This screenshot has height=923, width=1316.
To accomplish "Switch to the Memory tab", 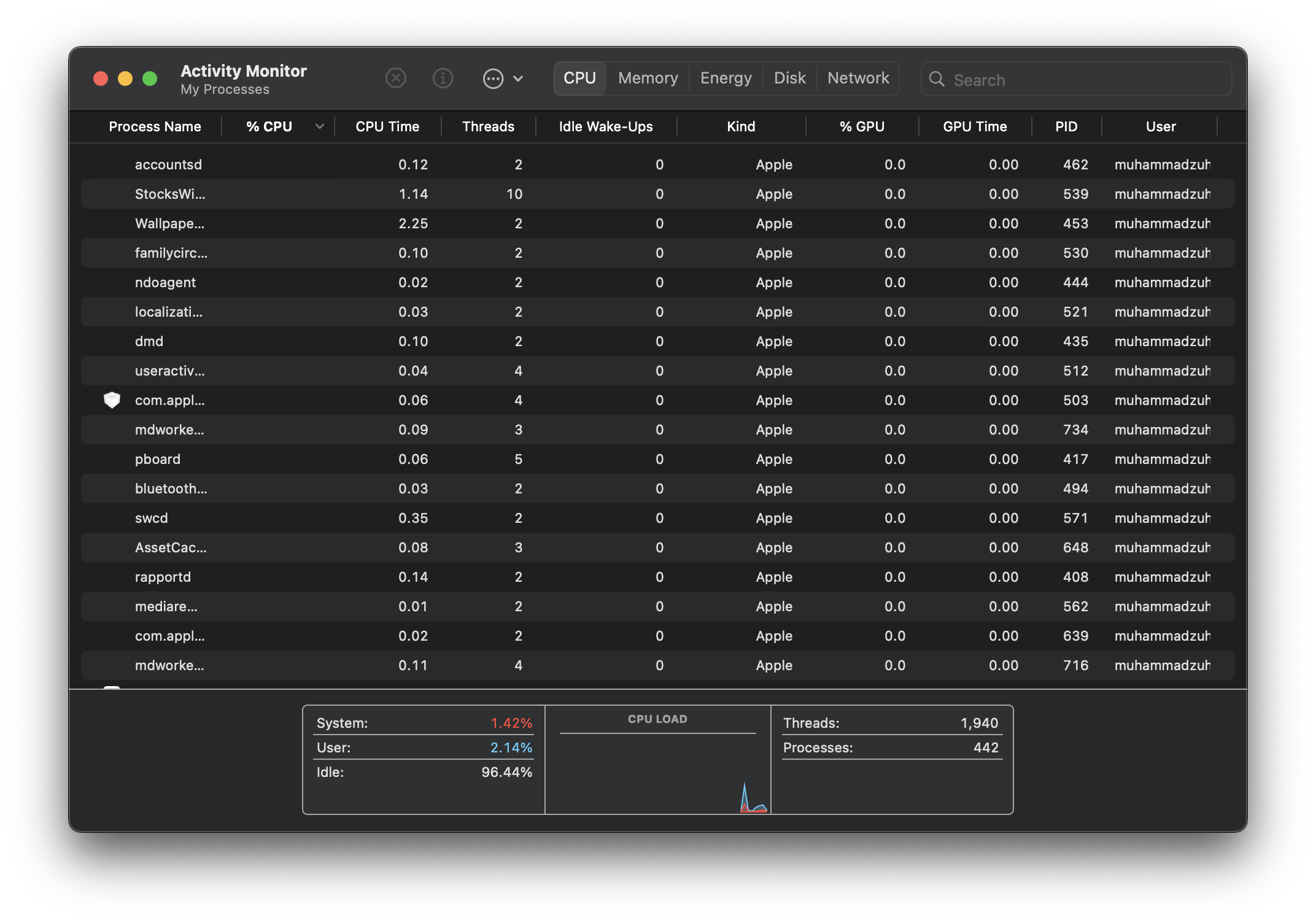I will tap(648, 79).
